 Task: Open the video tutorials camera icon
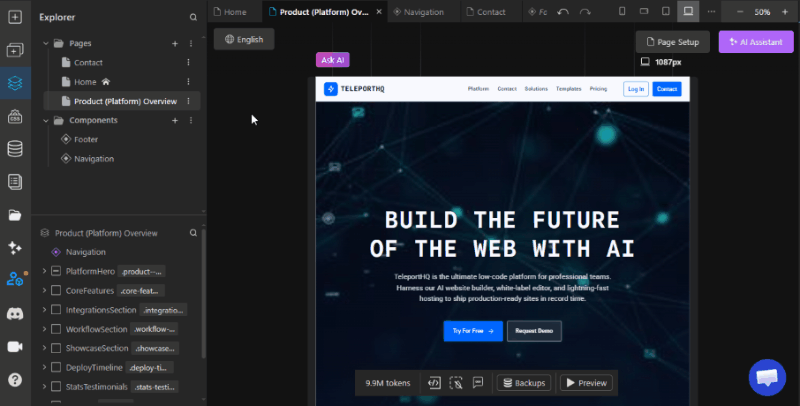15,347
